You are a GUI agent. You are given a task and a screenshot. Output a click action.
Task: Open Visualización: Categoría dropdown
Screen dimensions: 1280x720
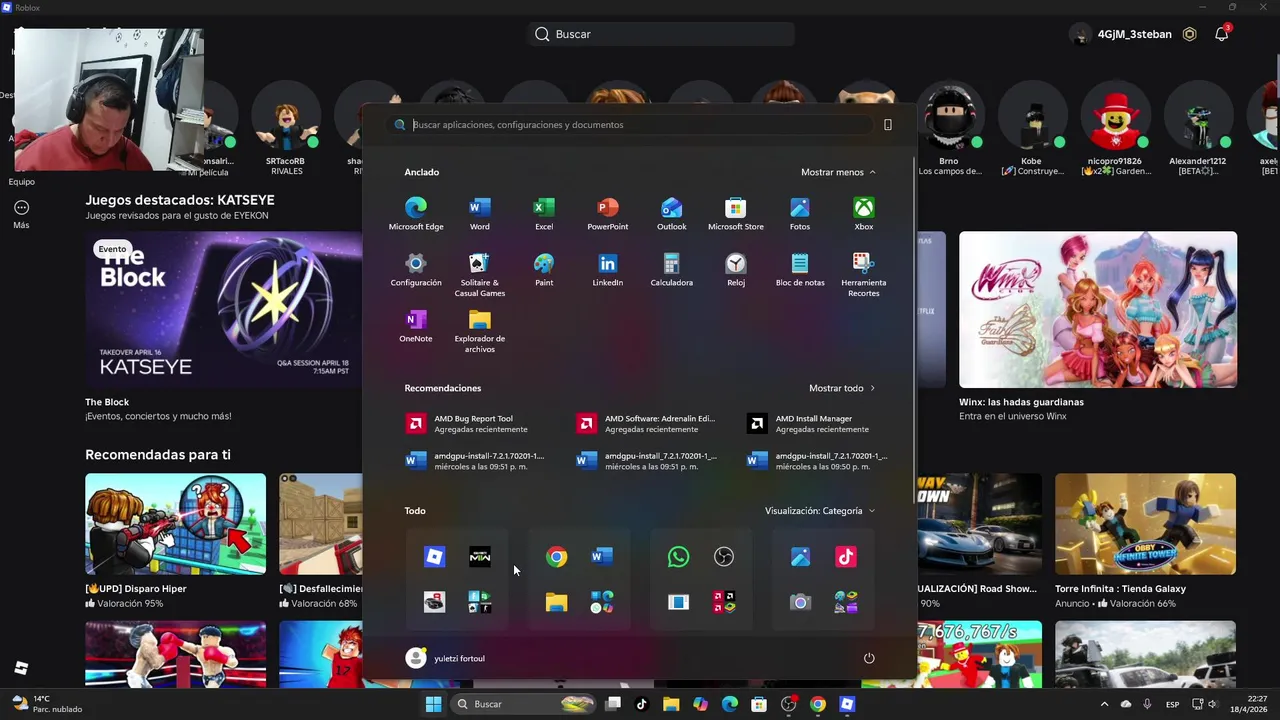pos(820,511)
